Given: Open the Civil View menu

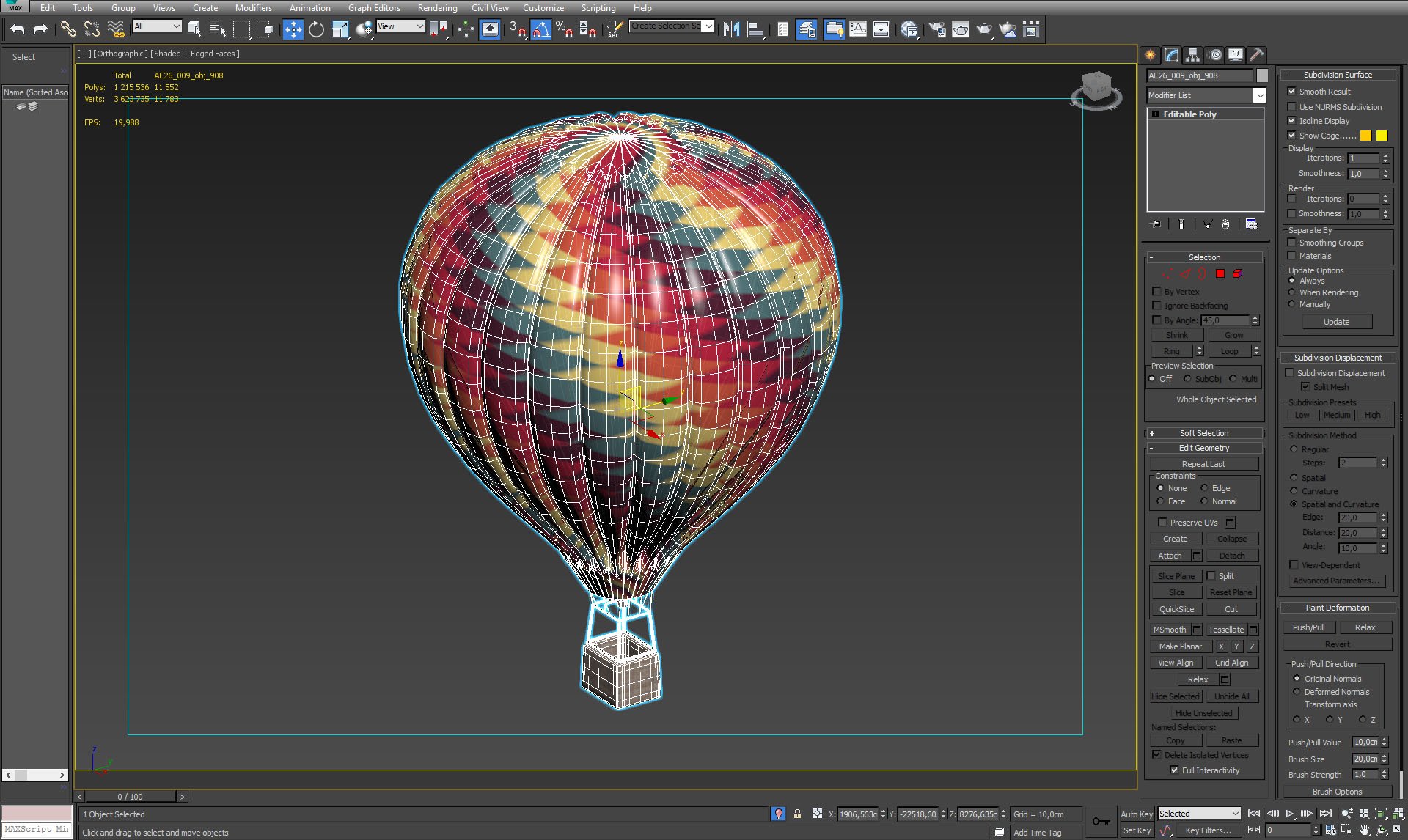Looking at the screenshot, I should (x=490, y=7).
